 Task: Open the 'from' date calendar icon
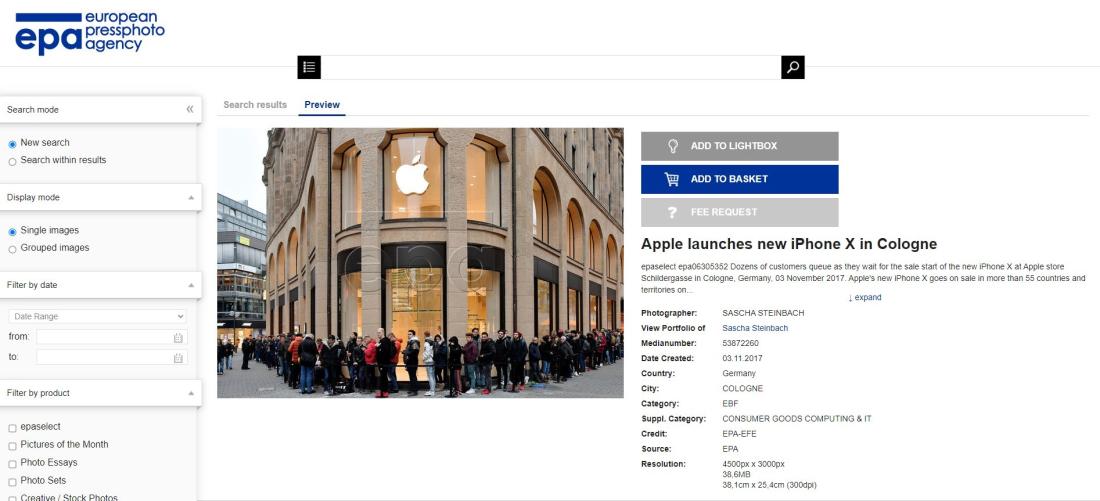coord(178,338)
